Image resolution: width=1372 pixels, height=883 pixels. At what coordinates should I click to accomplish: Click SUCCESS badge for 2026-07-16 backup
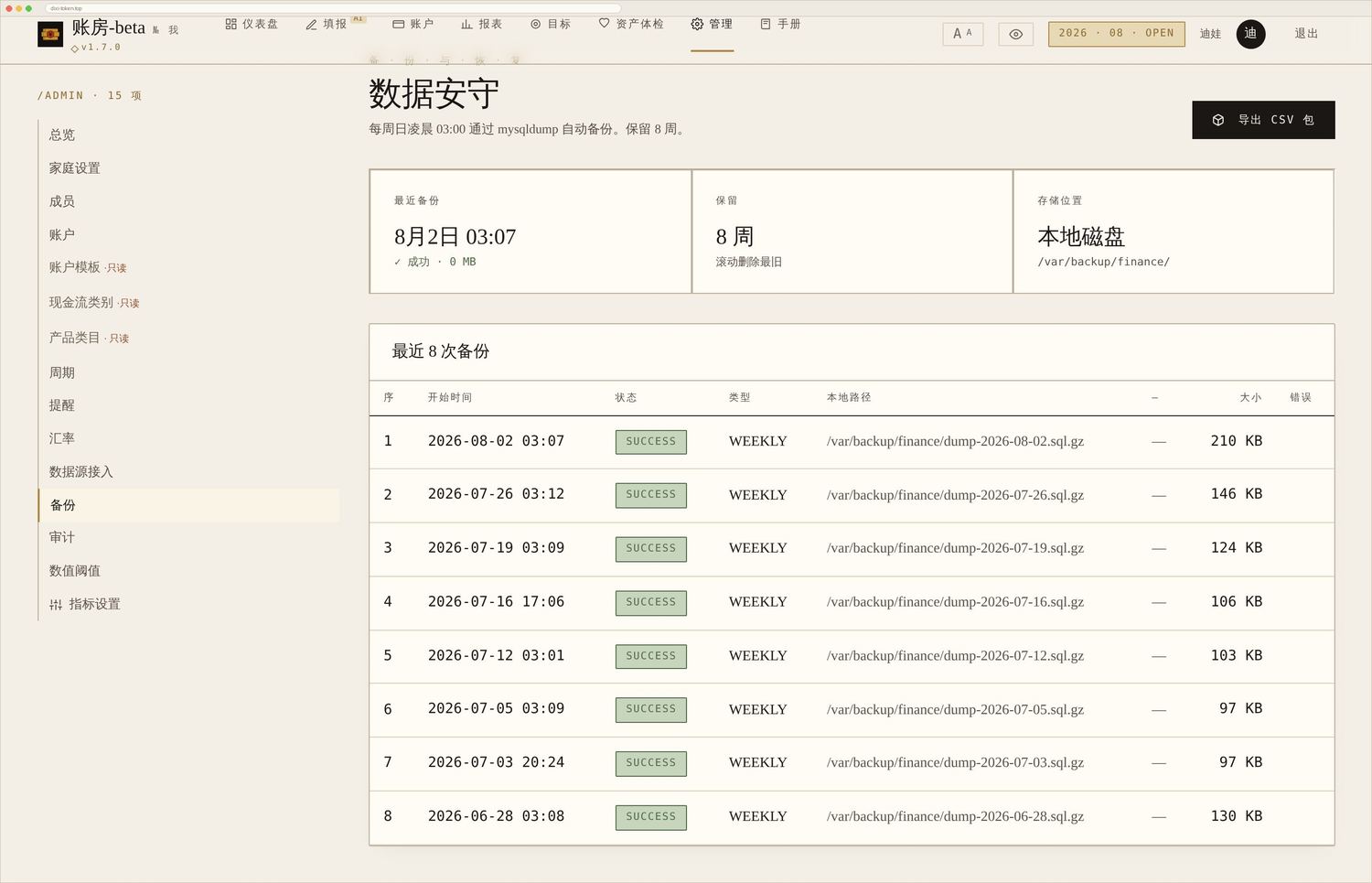point(651,603)
